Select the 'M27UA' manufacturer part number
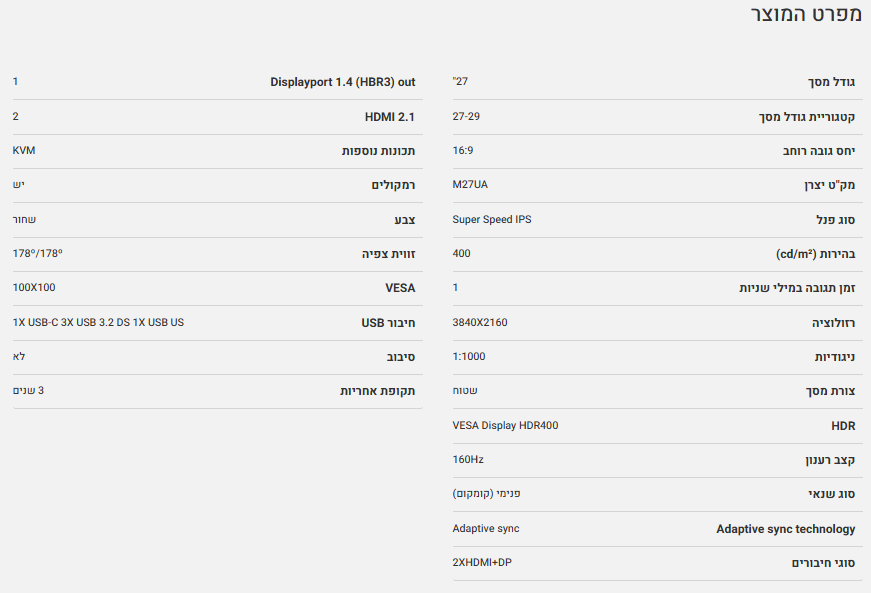Screen dimensions: 871x593 [470, 184]
